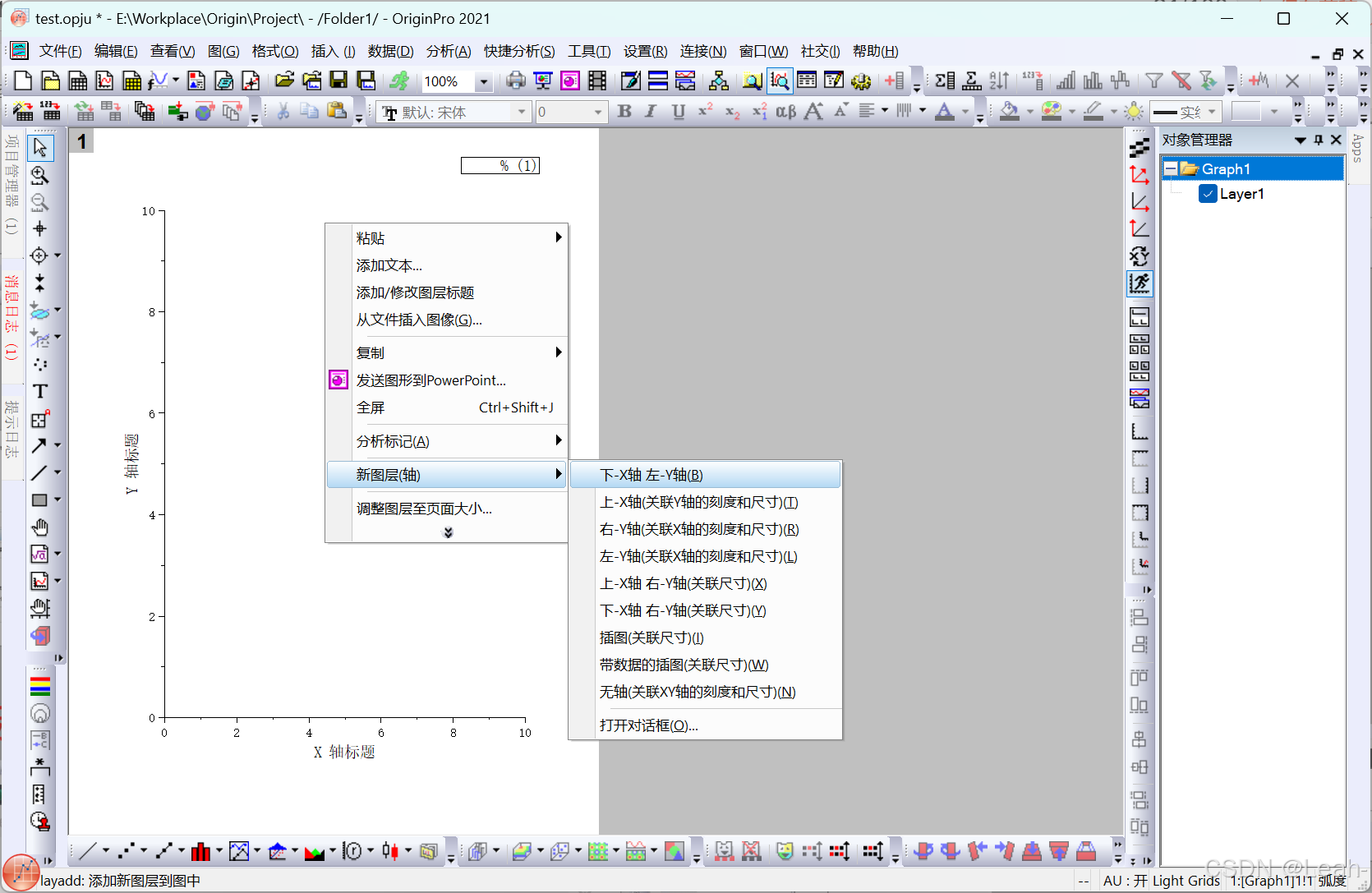Open the zoom percentage dropdown
The image size is (1372, 893).
coord(483,81)
